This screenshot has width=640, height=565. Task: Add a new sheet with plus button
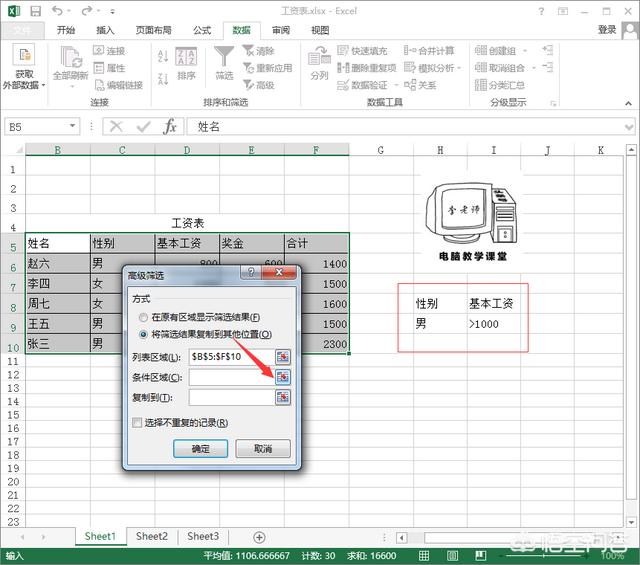pos(259,537)
